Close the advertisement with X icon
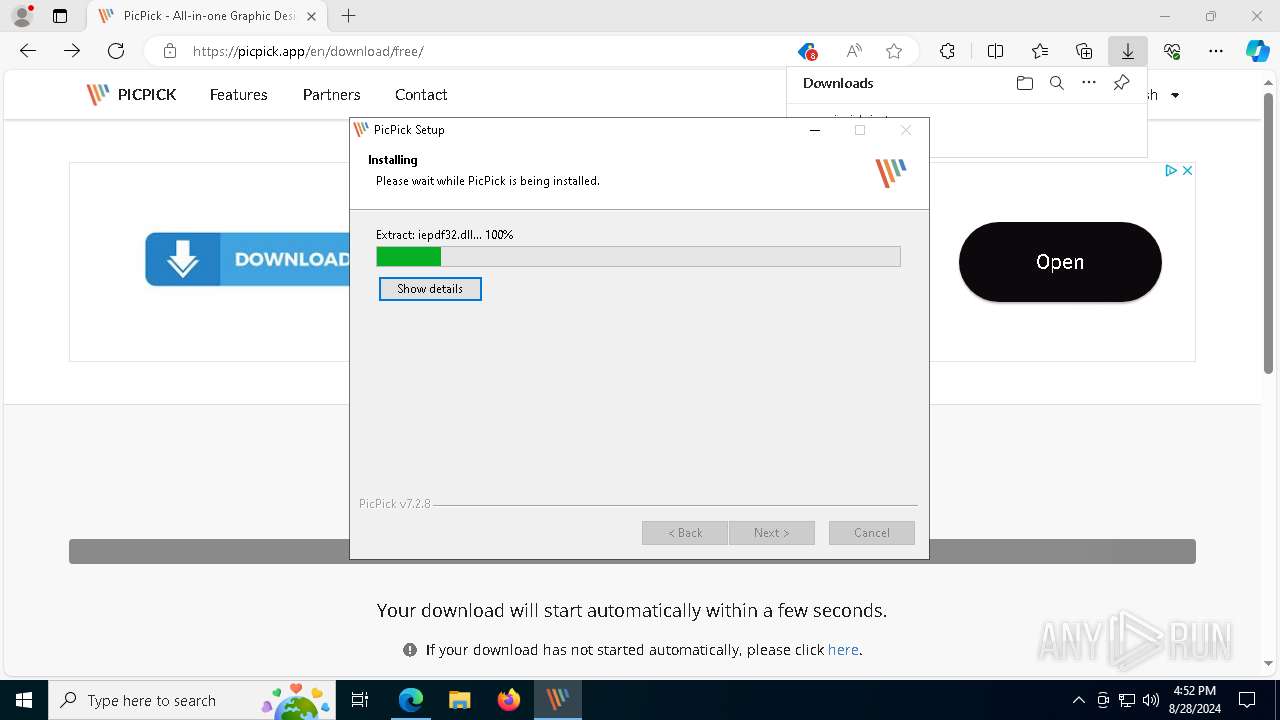The height and width of the screenshot is (720, 1280). 1187,171
